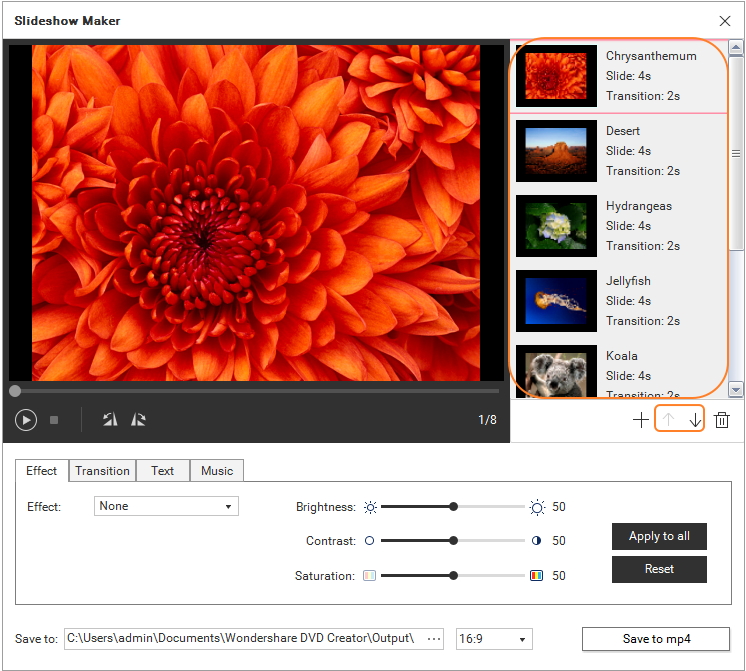Open the Music tab
Image resolution: width=746 pixels, height=671 pixels.
[x=217, y=471]
